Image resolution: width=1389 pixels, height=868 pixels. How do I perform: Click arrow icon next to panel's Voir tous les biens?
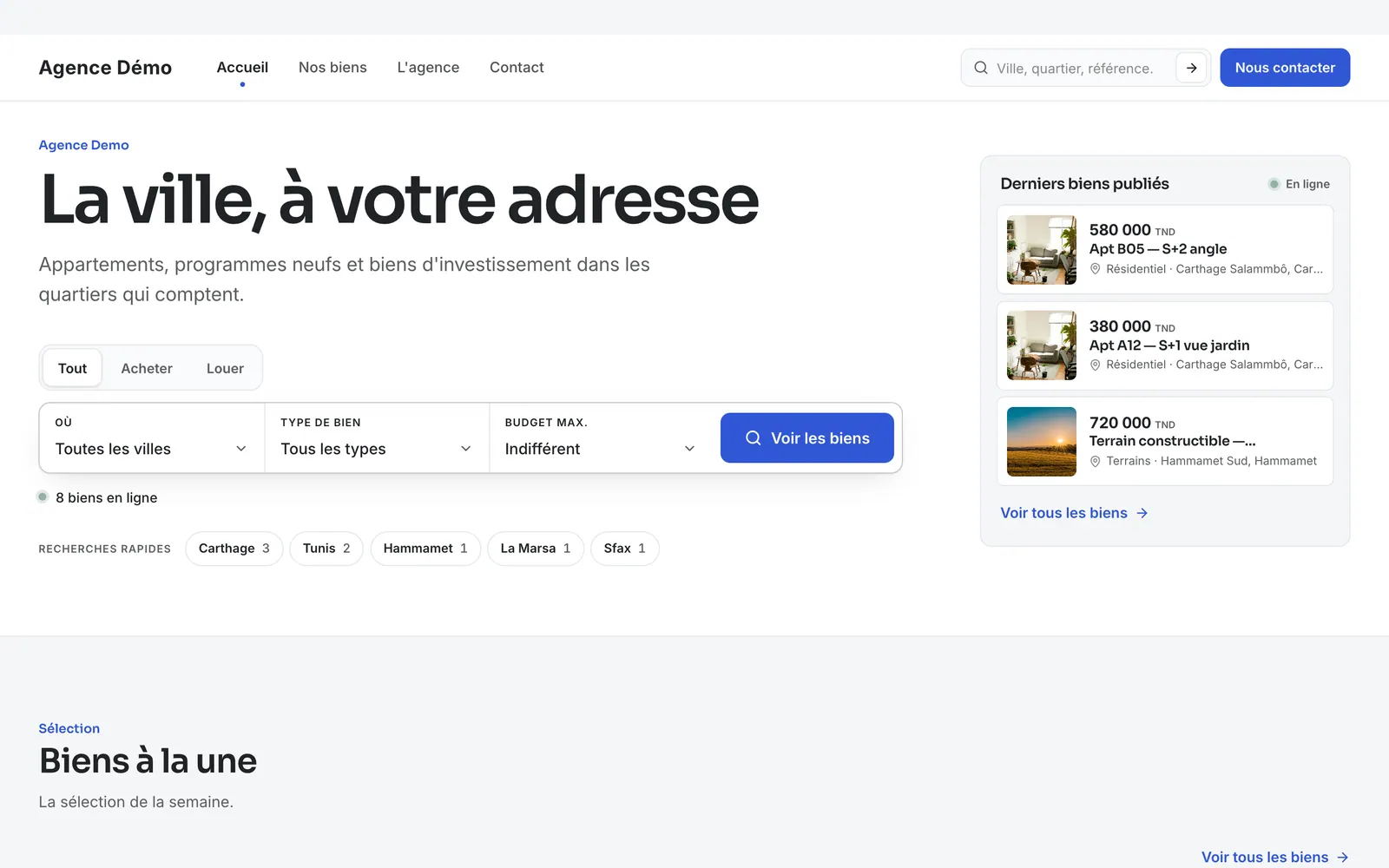point(1142,513)
